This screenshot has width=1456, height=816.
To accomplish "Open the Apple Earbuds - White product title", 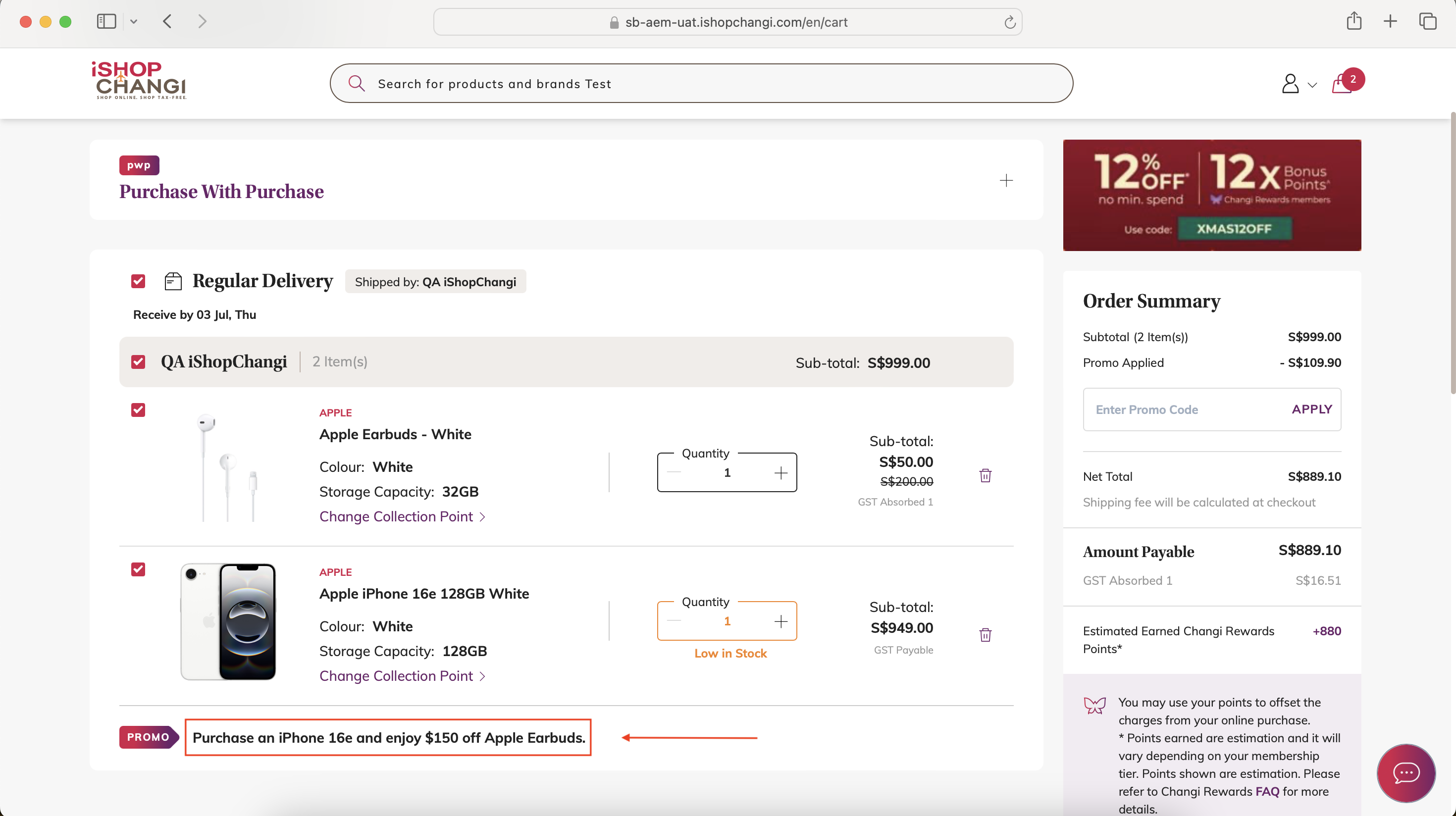I will [x=395, y=434].
